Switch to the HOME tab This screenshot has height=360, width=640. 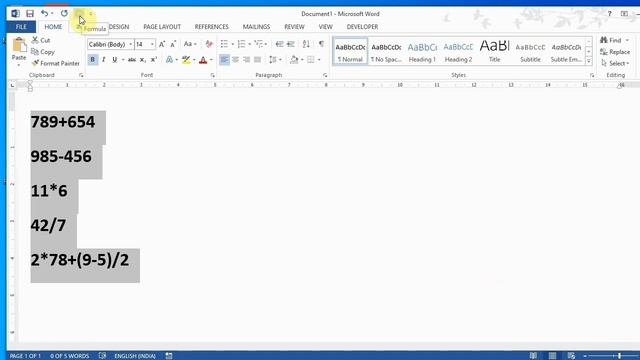pyautogui.click(x=53, y=27)
